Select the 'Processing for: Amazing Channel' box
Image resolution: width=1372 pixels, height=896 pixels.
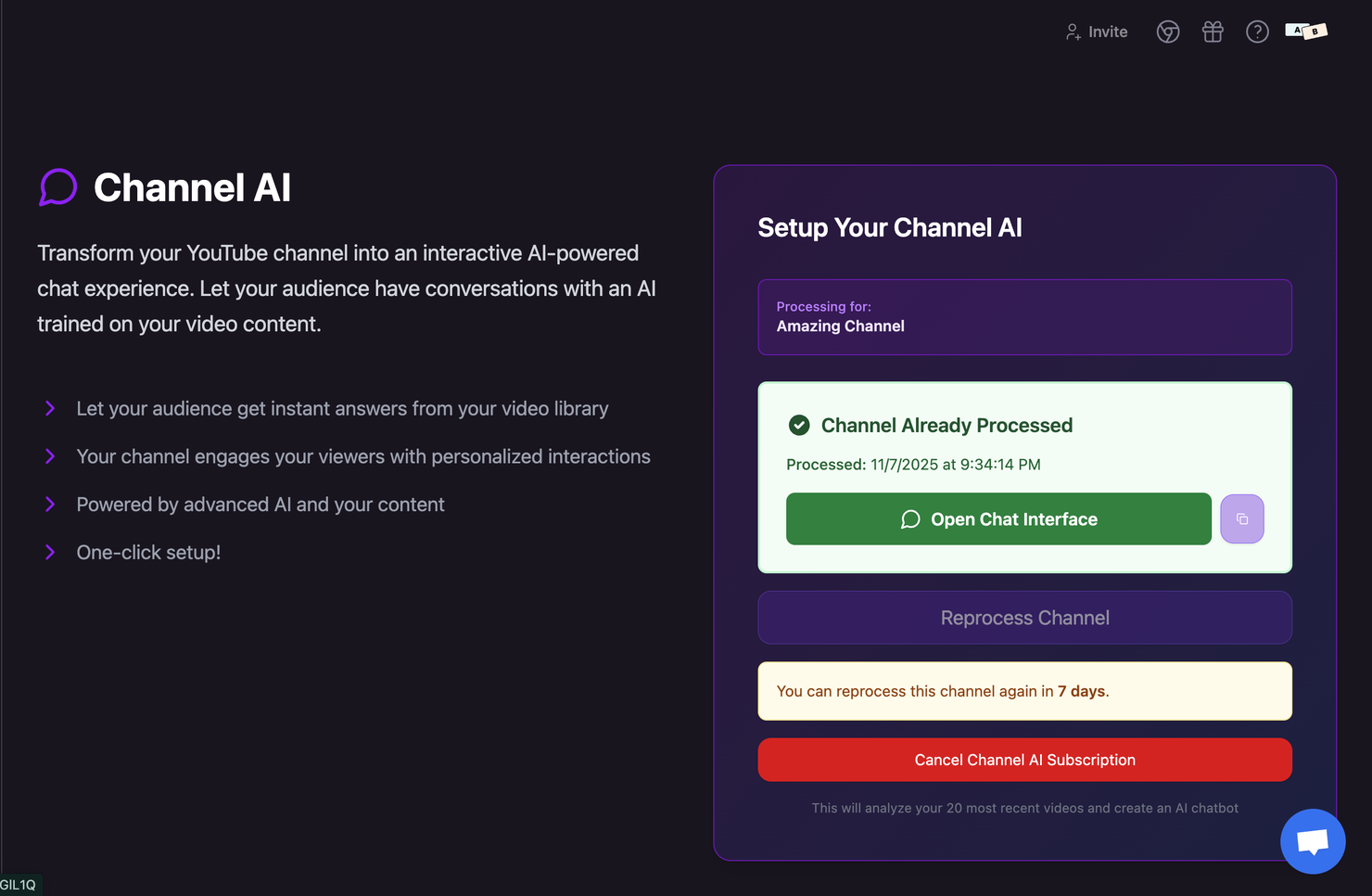pyautogui.click(x=1024, y=317)
